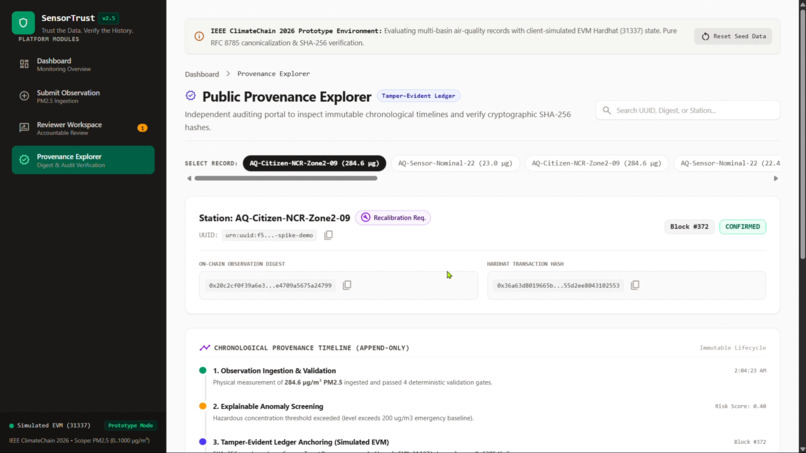
Task: Select the unselected AQ-Citizen-NCR-Zone2-09 record chip
Action: pos(596,163)
